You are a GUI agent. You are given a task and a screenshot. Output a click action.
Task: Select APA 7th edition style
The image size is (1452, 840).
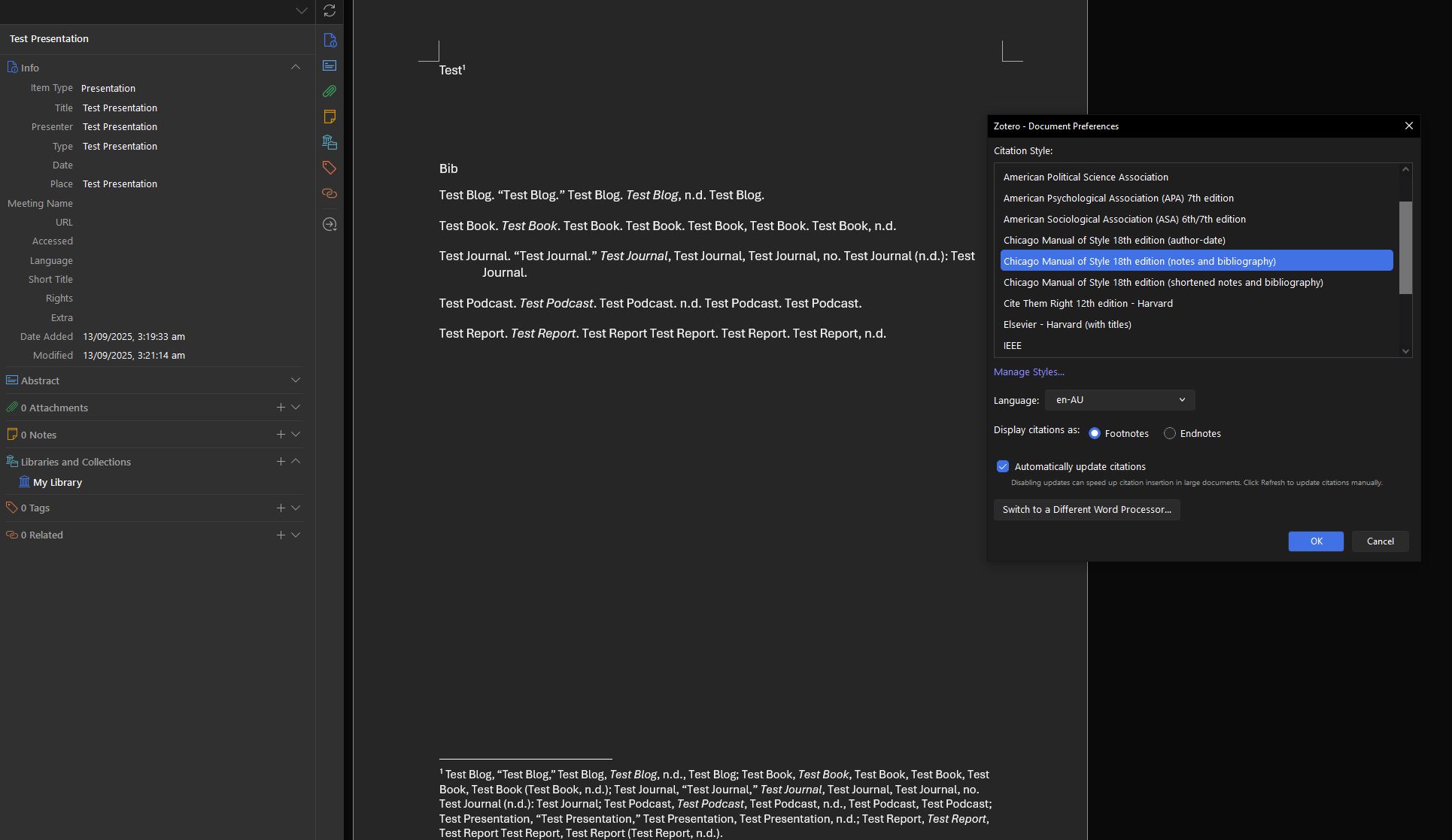click(1118, 199)
